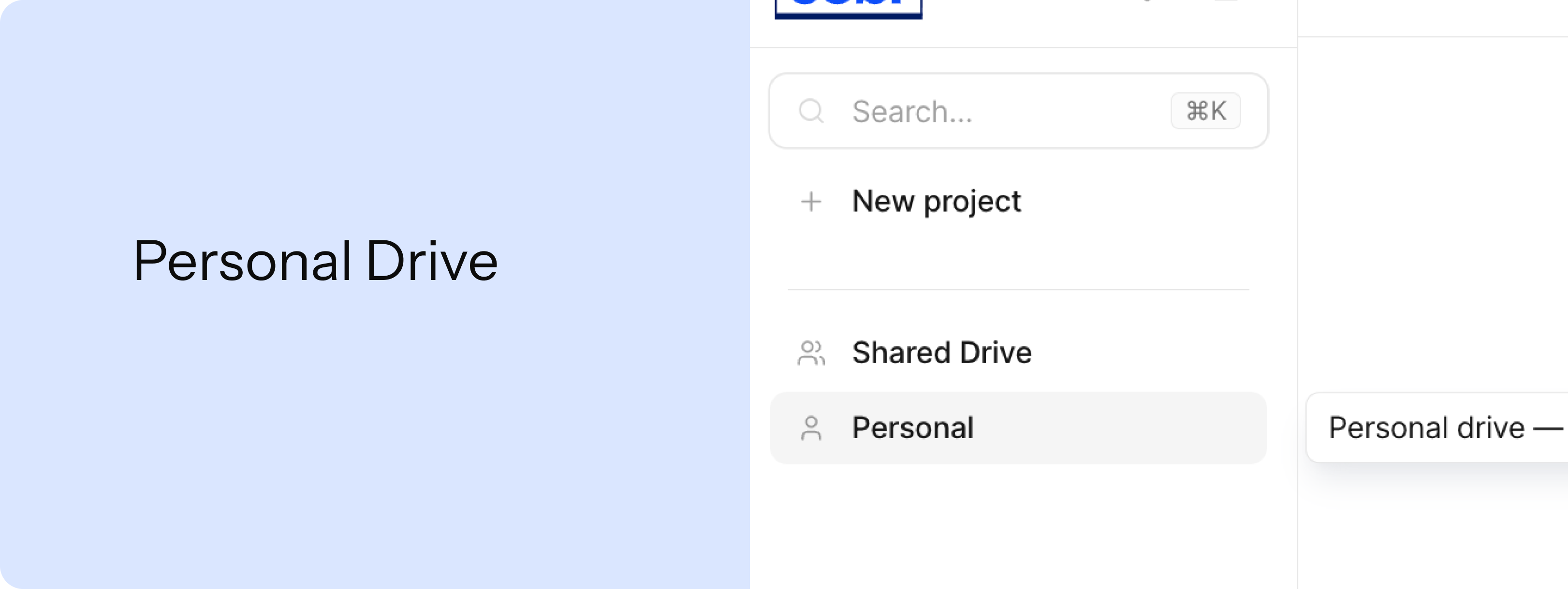Click the plus icon beside New project
This screenshot has height=589, width=1568.
(811, 202)
